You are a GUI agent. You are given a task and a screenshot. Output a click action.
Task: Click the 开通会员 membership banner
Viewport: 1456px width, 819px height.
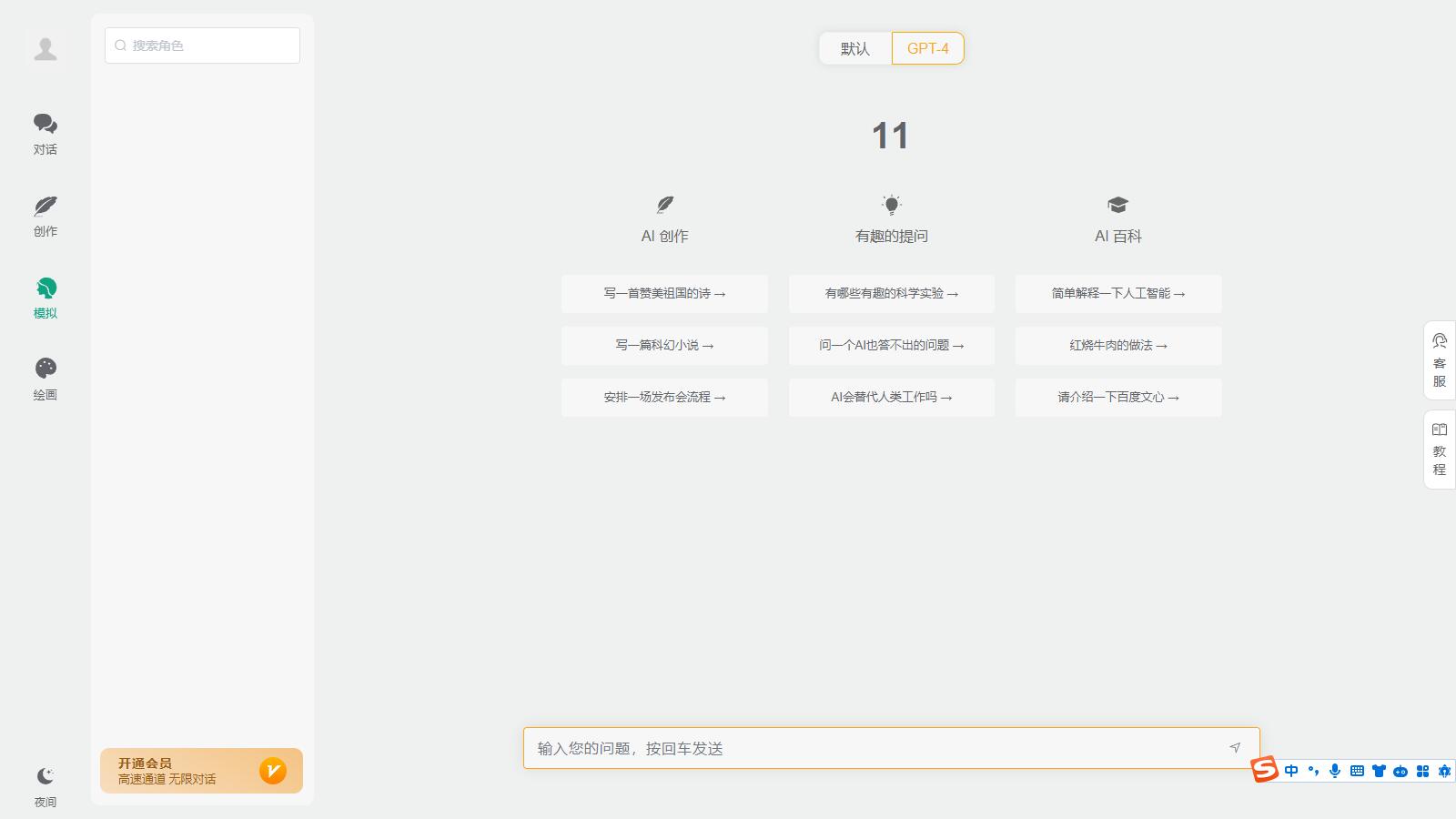coord(201,771)
